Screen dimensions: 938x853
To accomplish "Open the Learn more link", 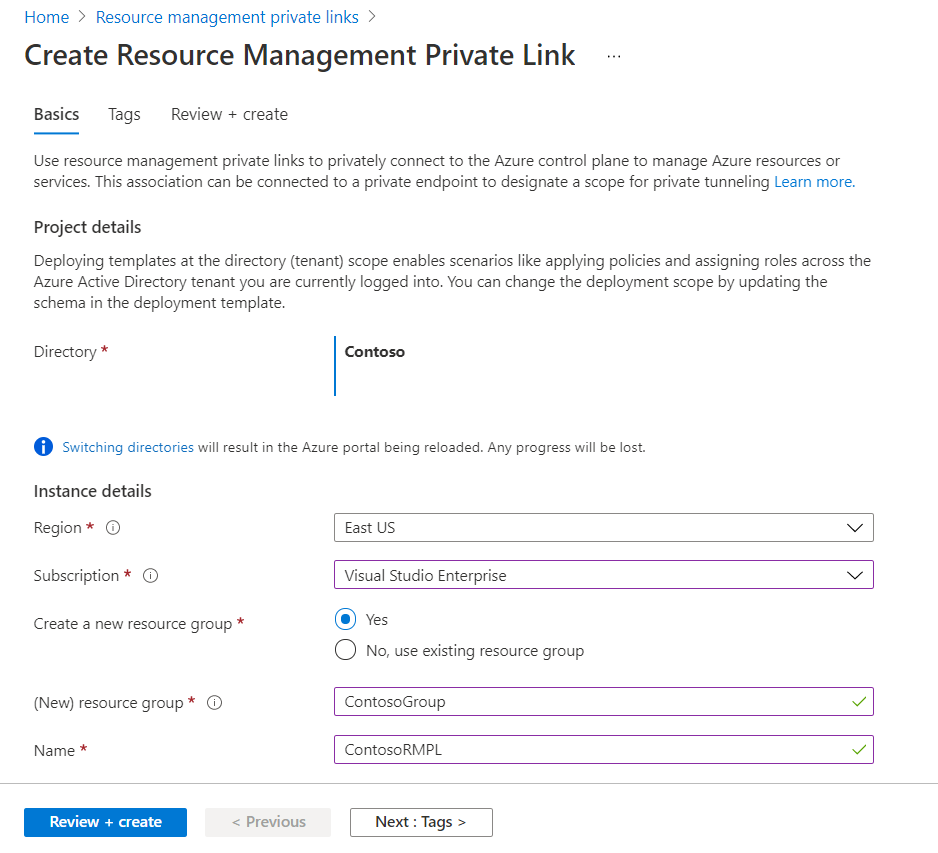I will click(814, 182).
